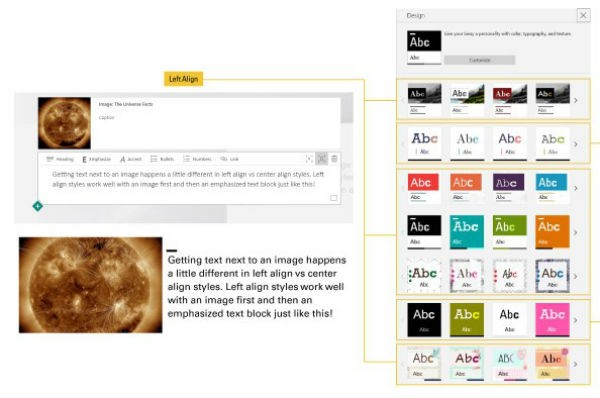
Task: Pick the pink and mint pastel Abc
Action: click(467, 364)
